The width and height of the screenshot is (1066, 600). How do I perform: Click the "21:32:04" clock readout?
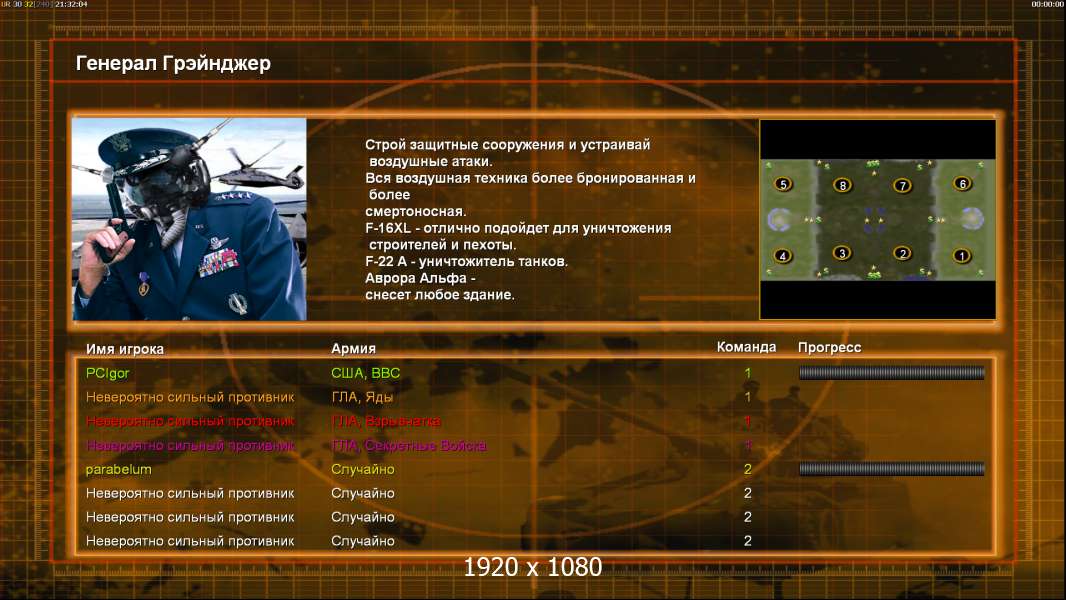click(x=71, y=4)
